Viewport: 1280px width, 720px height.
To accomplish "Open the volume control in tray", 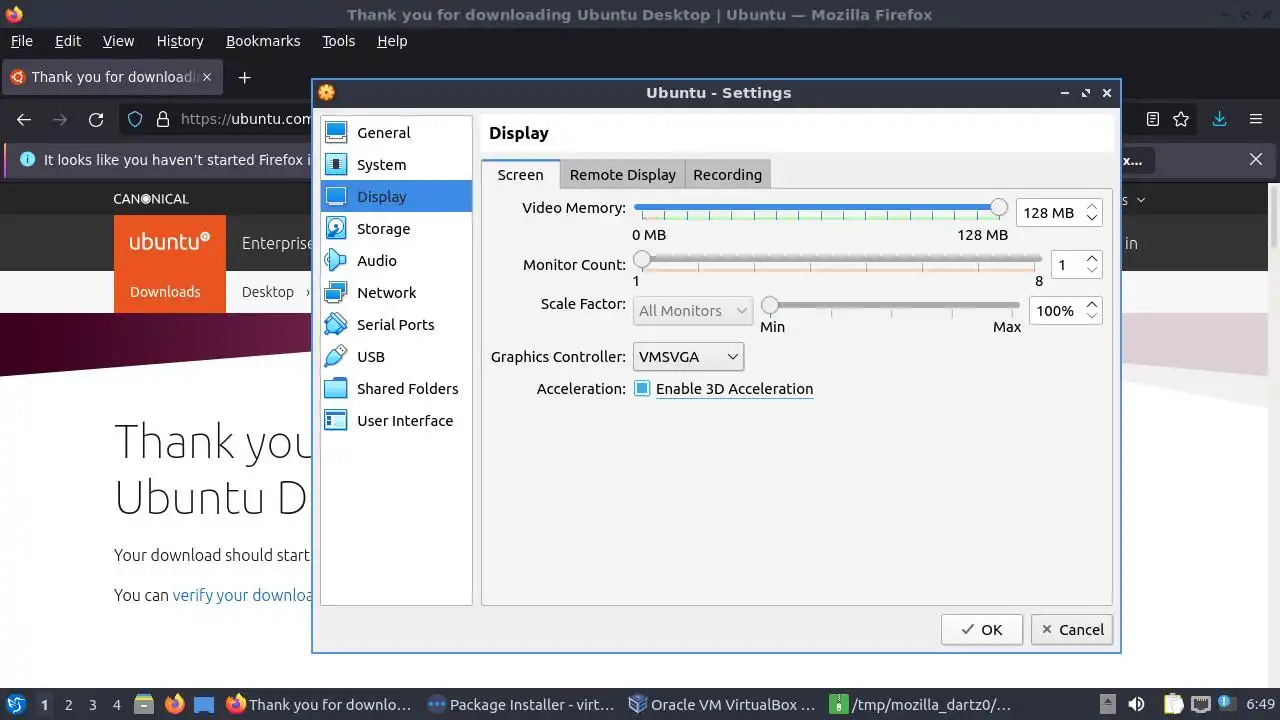I will pos(1137,704).
